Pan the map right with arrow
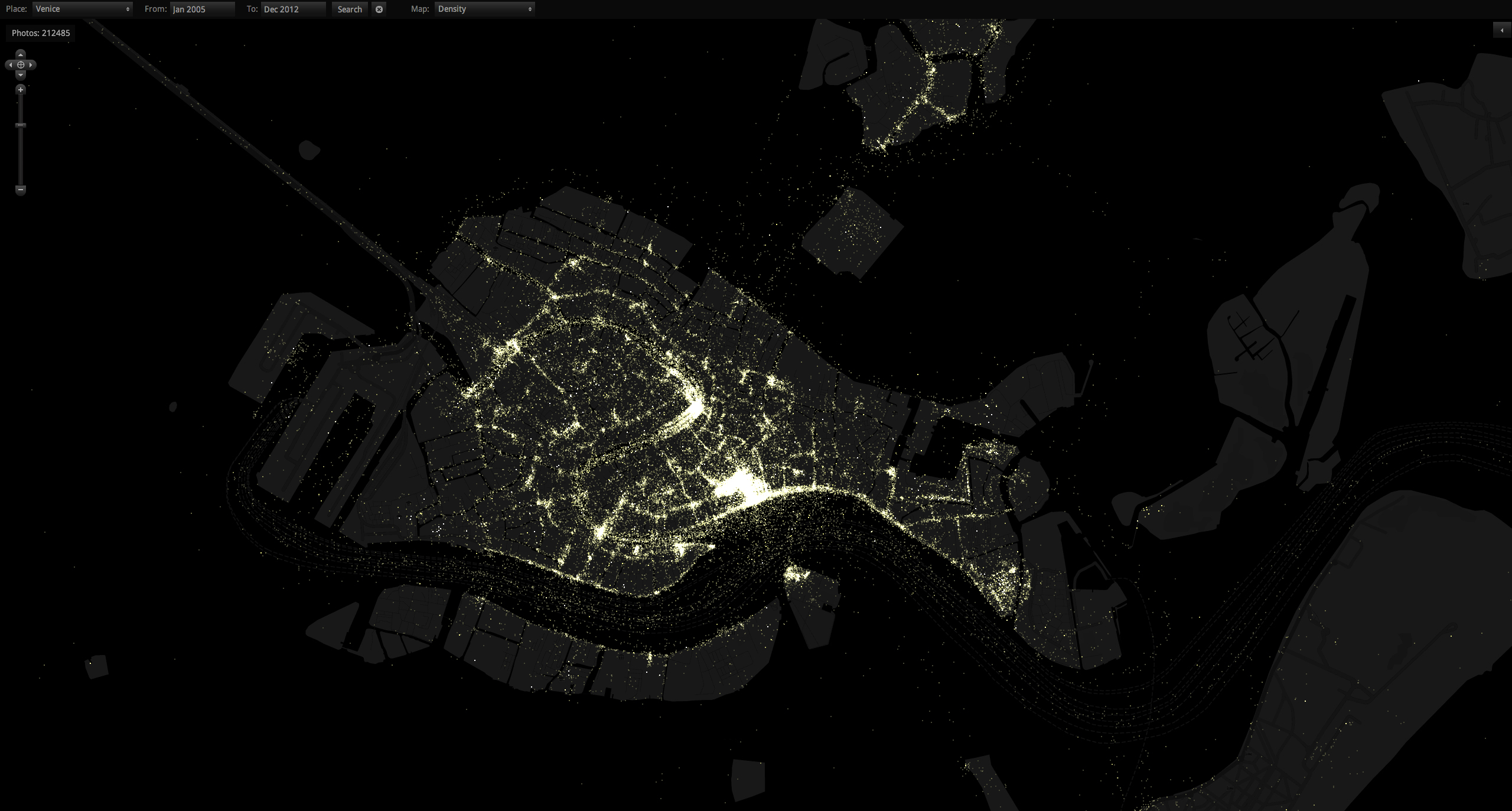Image resolution: width=1512 pixels, height=811 pixels. click(x=31, y=65)
